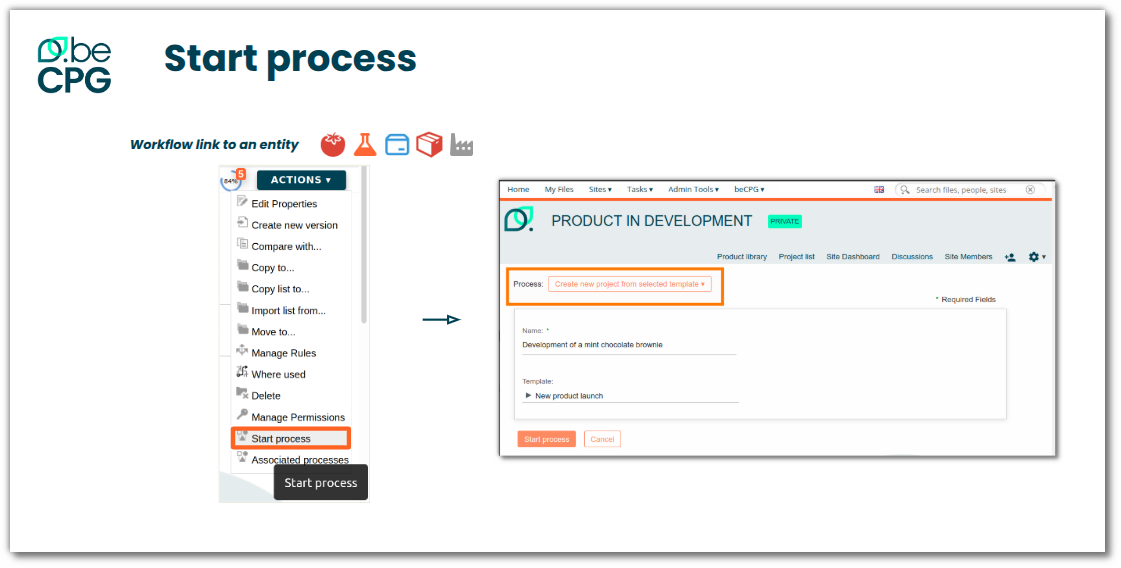Open My Files in top navigation

click(x=559, y=190)
